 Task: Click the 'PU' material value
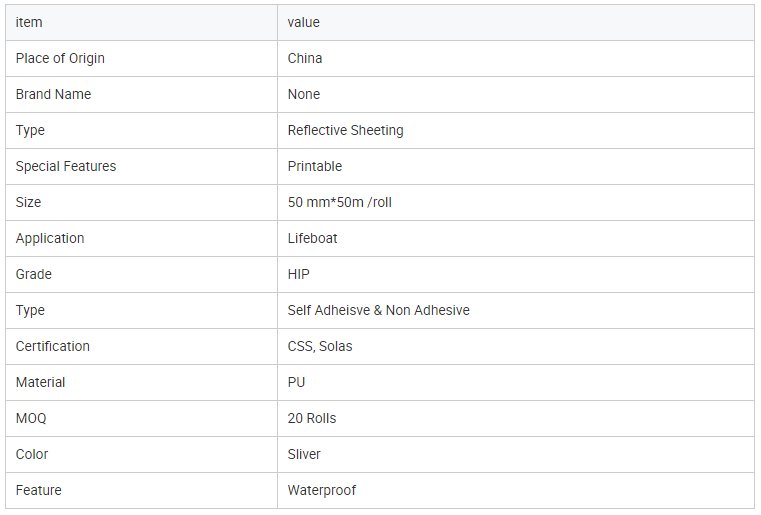coord(297,382)
